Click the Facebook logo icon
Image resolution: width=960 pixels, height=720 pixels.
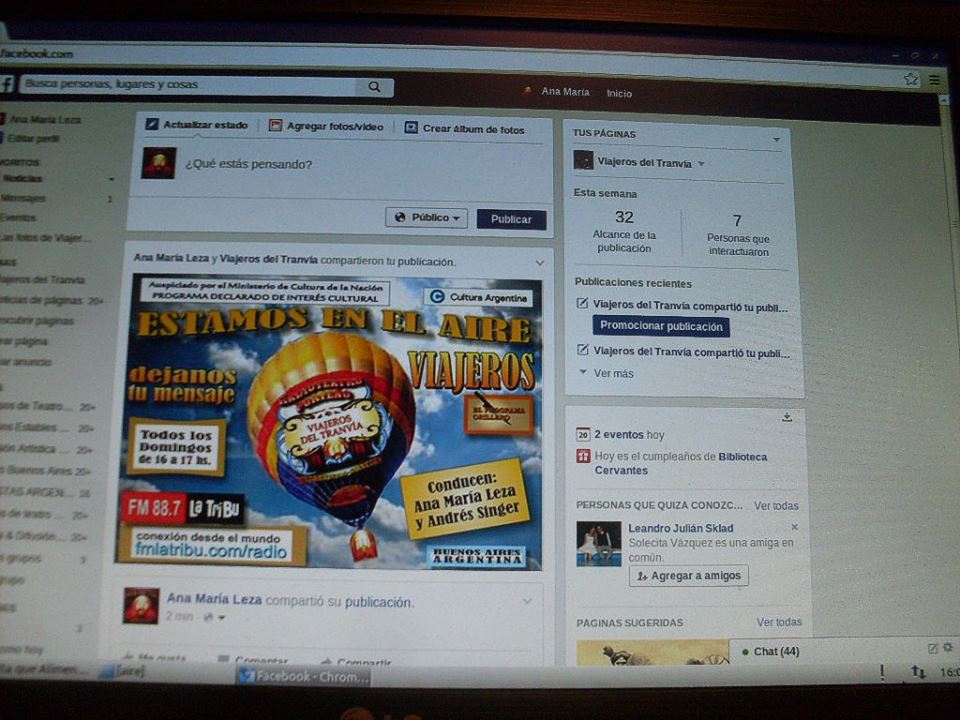7,84
